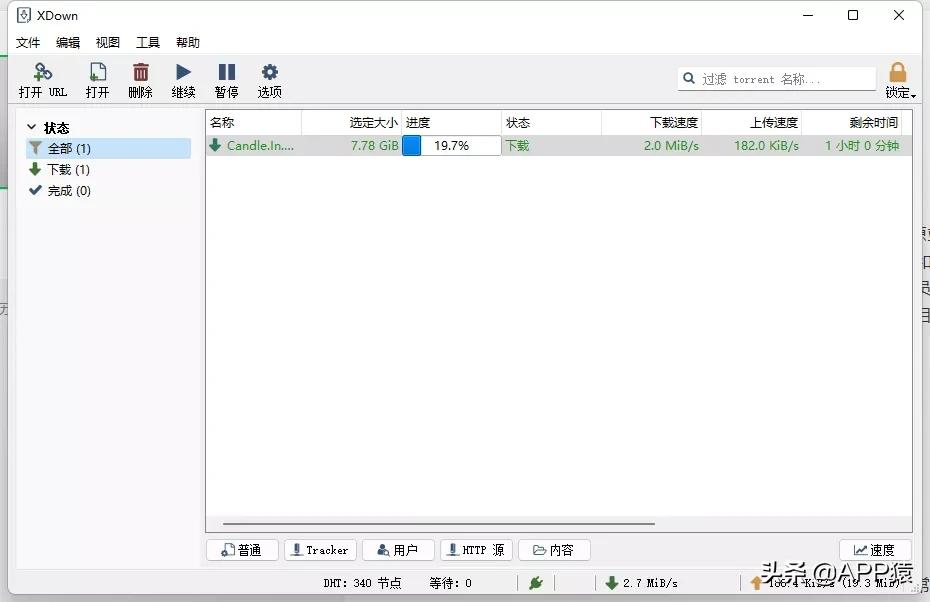The height and width of the screenshot is (602, 930).
Task: Switch to the Tracker tab
Action: (x=320, y=550)
